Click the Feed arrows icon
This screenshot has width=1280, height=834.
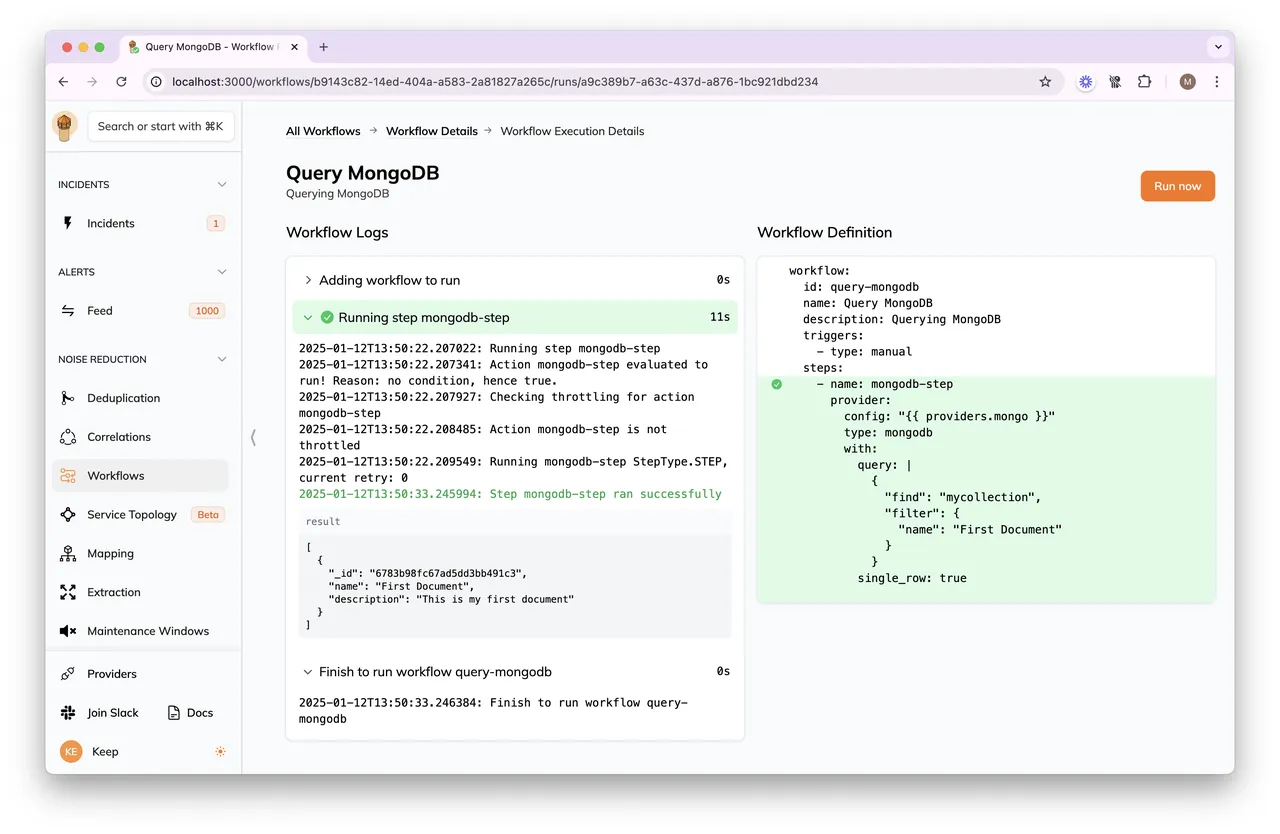point(68,311)
